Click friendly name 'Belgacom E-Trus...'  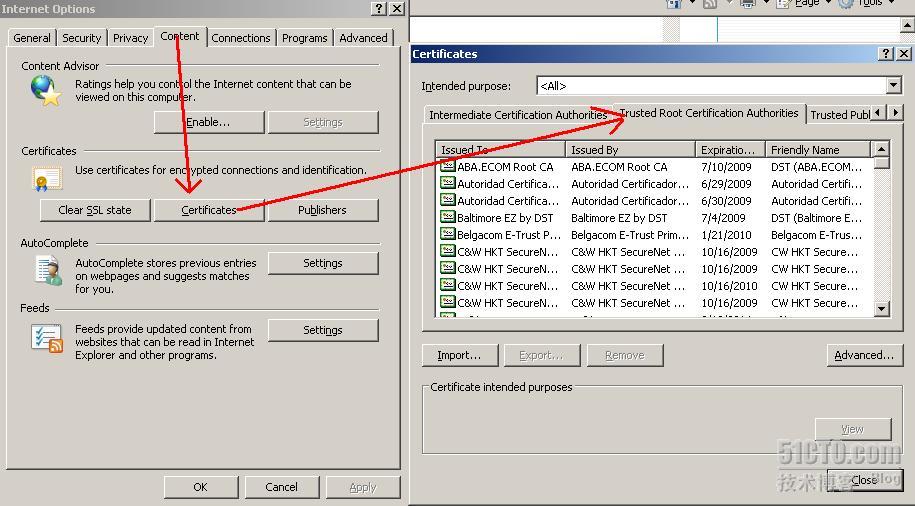click(816, 235)
